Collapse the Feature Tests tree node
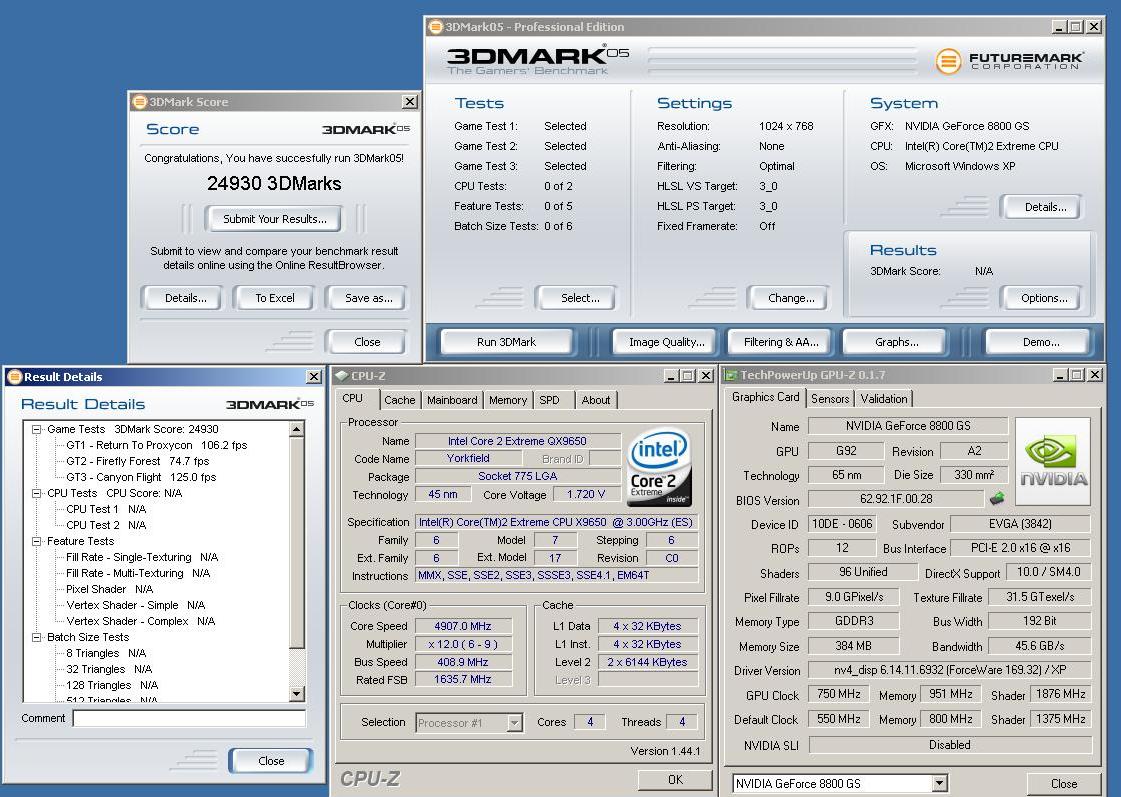1121x797 pixels. [36, 541]
